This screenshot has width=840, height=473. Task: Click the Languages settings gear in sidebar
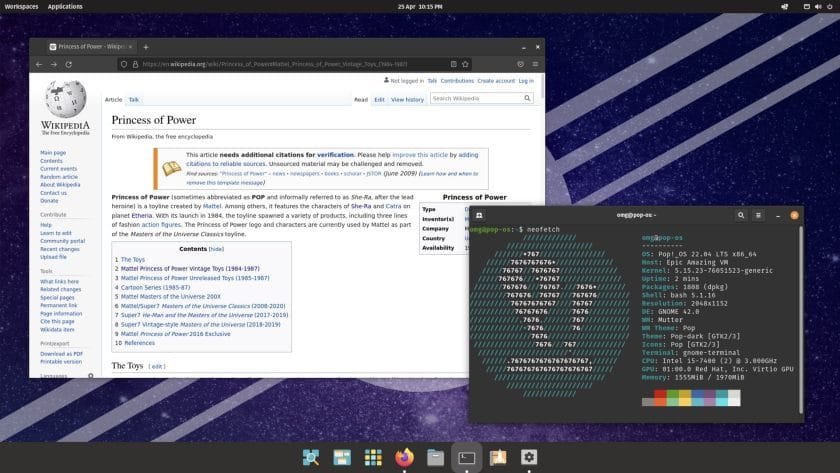[x=91, y=376]
